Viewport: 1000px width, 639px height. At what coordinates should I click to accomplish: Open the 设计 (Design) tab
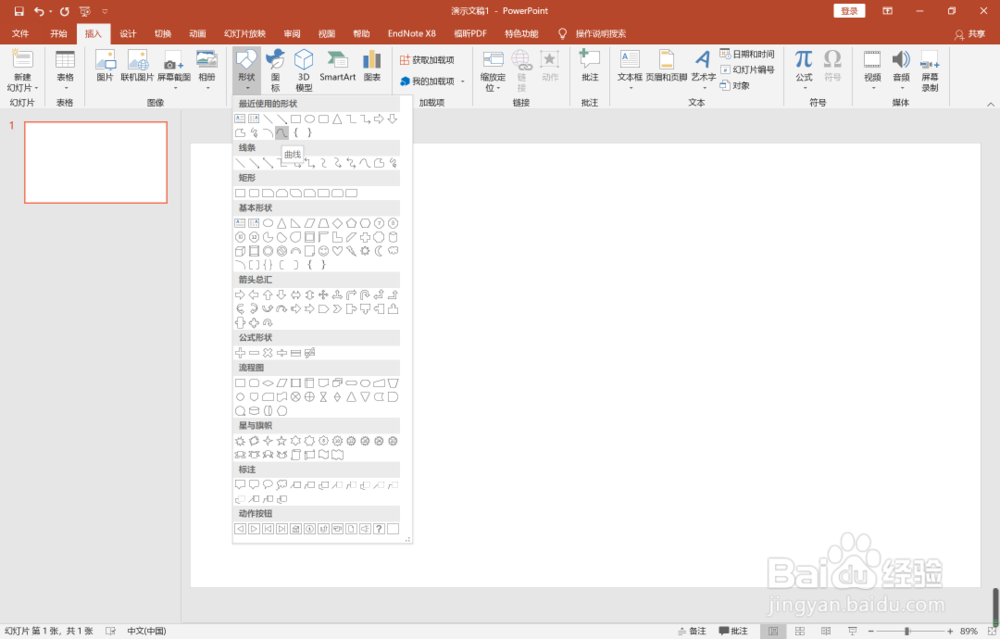pyautogui.click(x=128, y=33)
